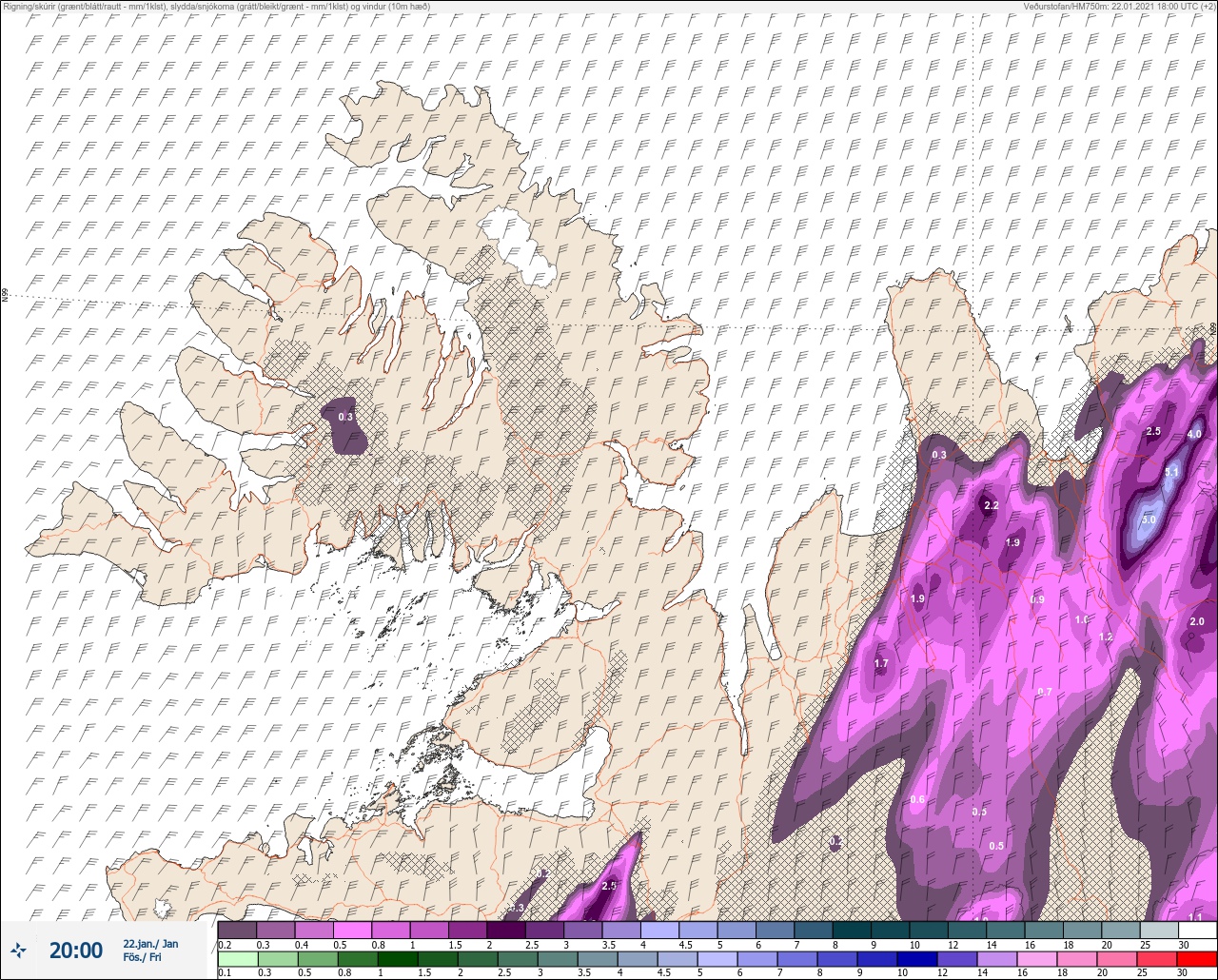Click the 0.9 precipitation value label
The height and width of the screenshot is (980, 1218).
(1037, 599)
